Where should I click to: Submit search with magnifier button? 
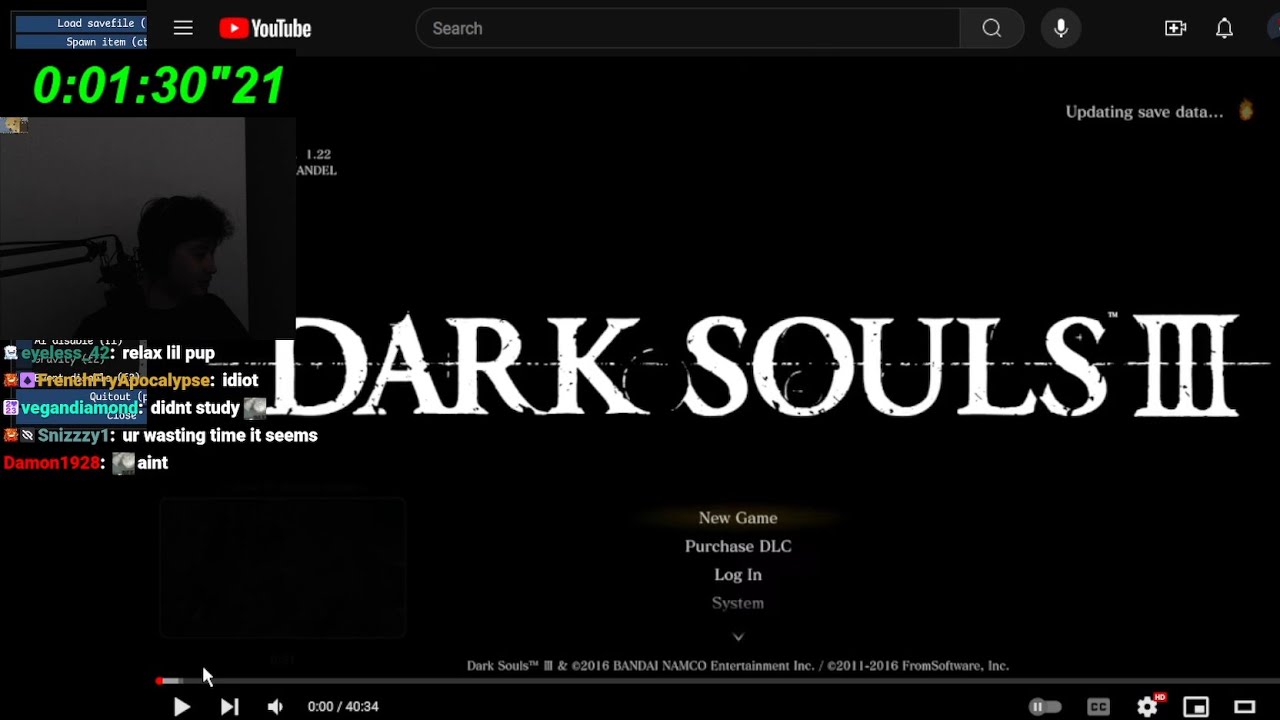[x=992, y=28]
